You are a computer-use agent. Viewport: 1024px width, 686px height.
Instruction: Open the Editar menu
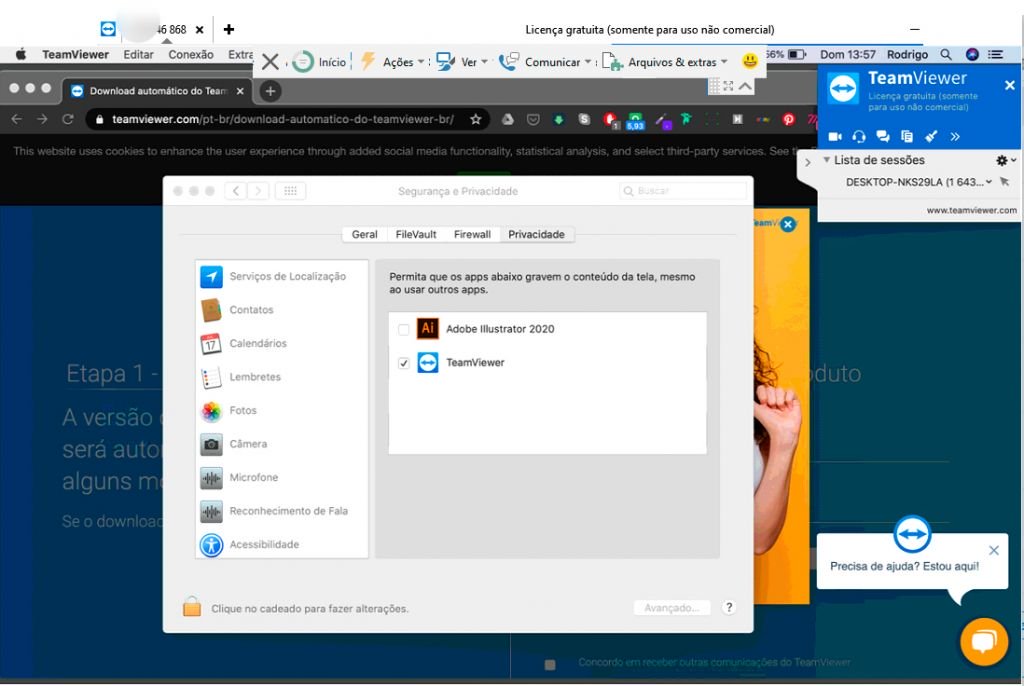tap(138, 54)
